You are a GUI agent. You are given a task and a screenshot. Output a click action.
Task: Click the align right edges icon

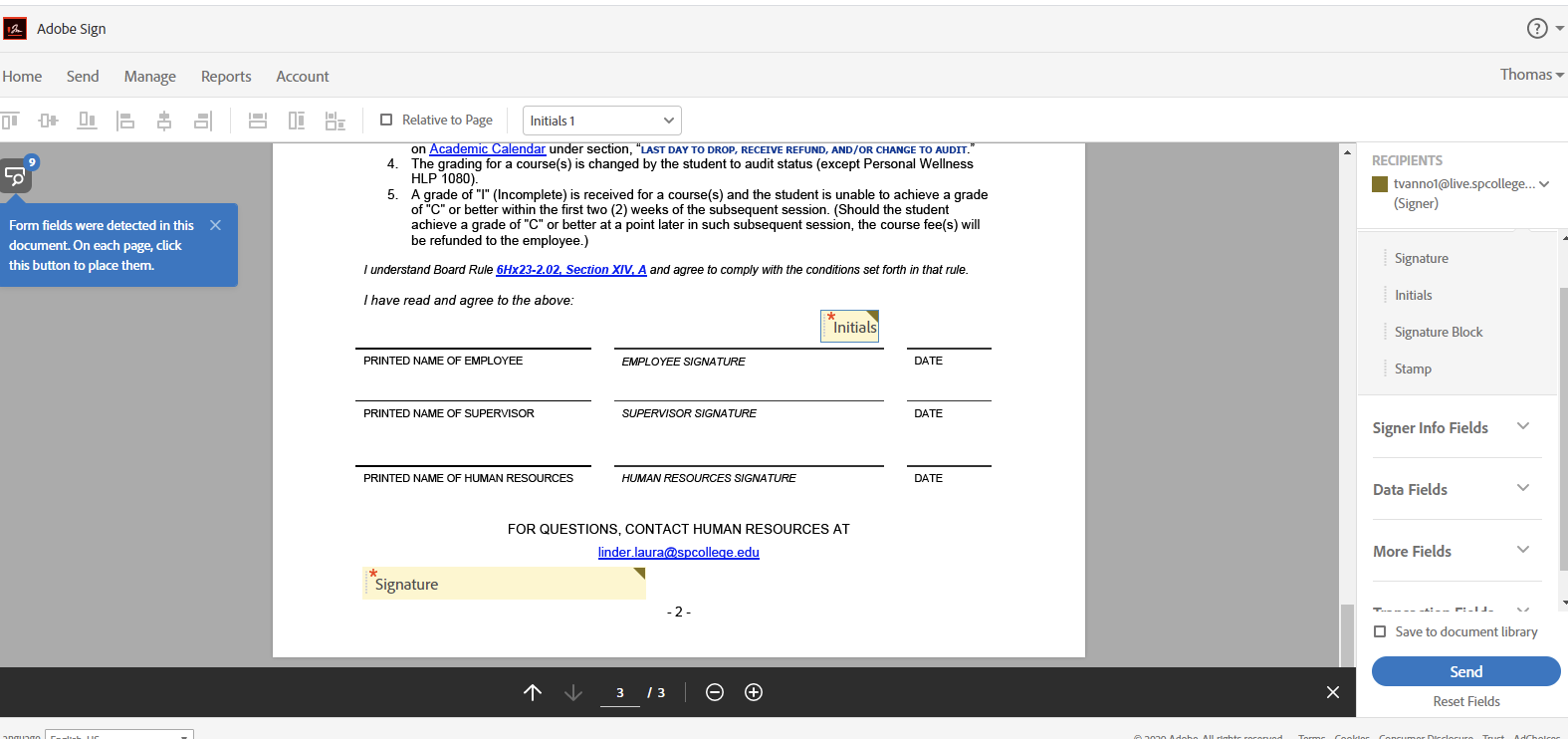coord(203,121)
